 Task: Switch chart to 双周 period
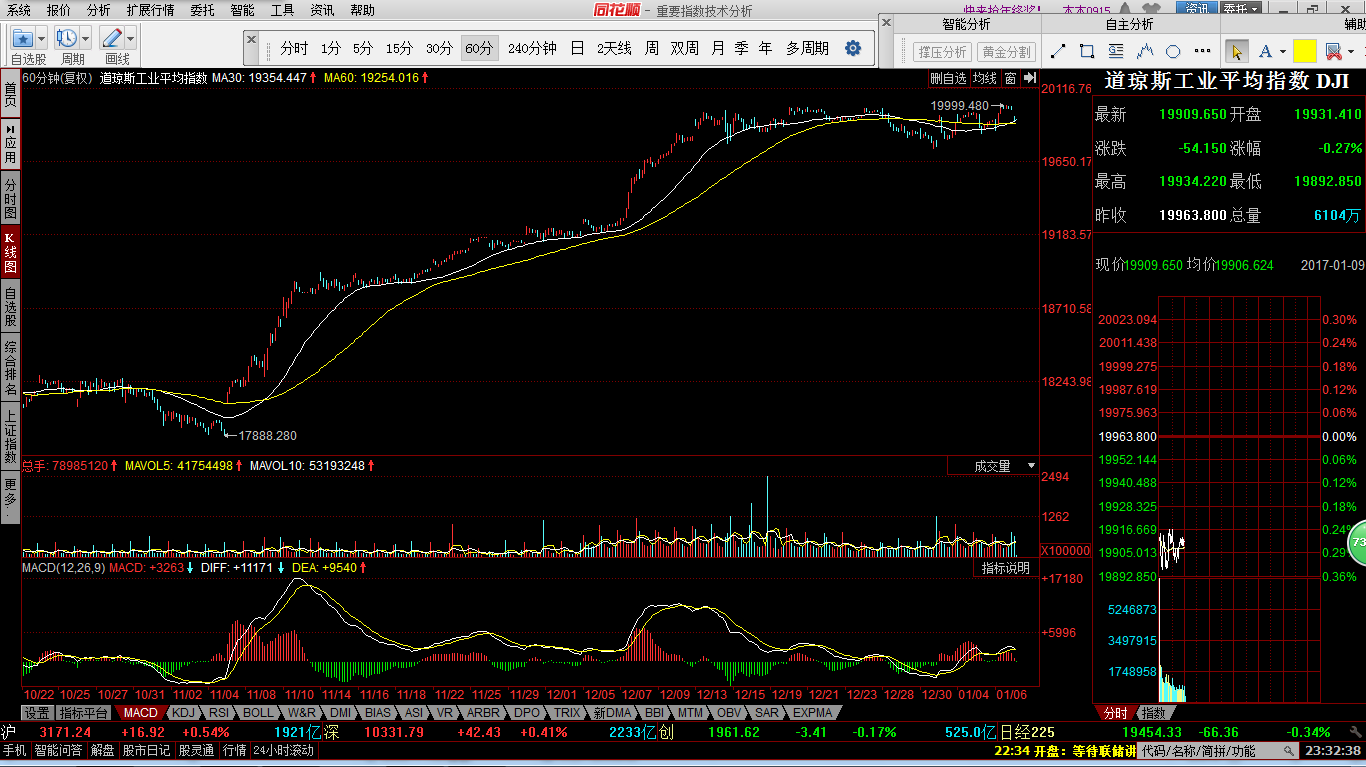coord(684,48)
